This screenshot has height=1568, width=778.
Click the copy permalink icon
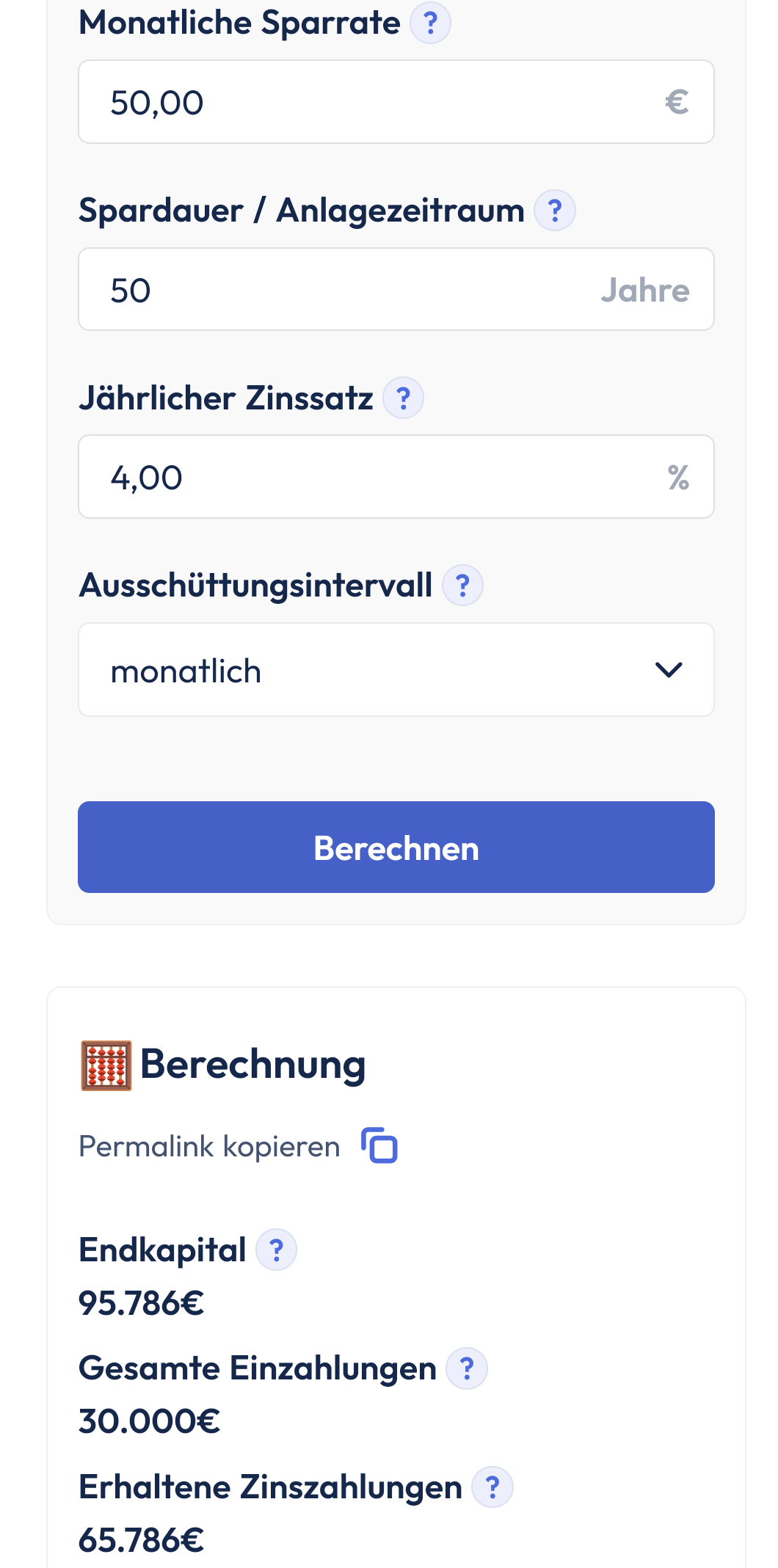point(379,1145)
